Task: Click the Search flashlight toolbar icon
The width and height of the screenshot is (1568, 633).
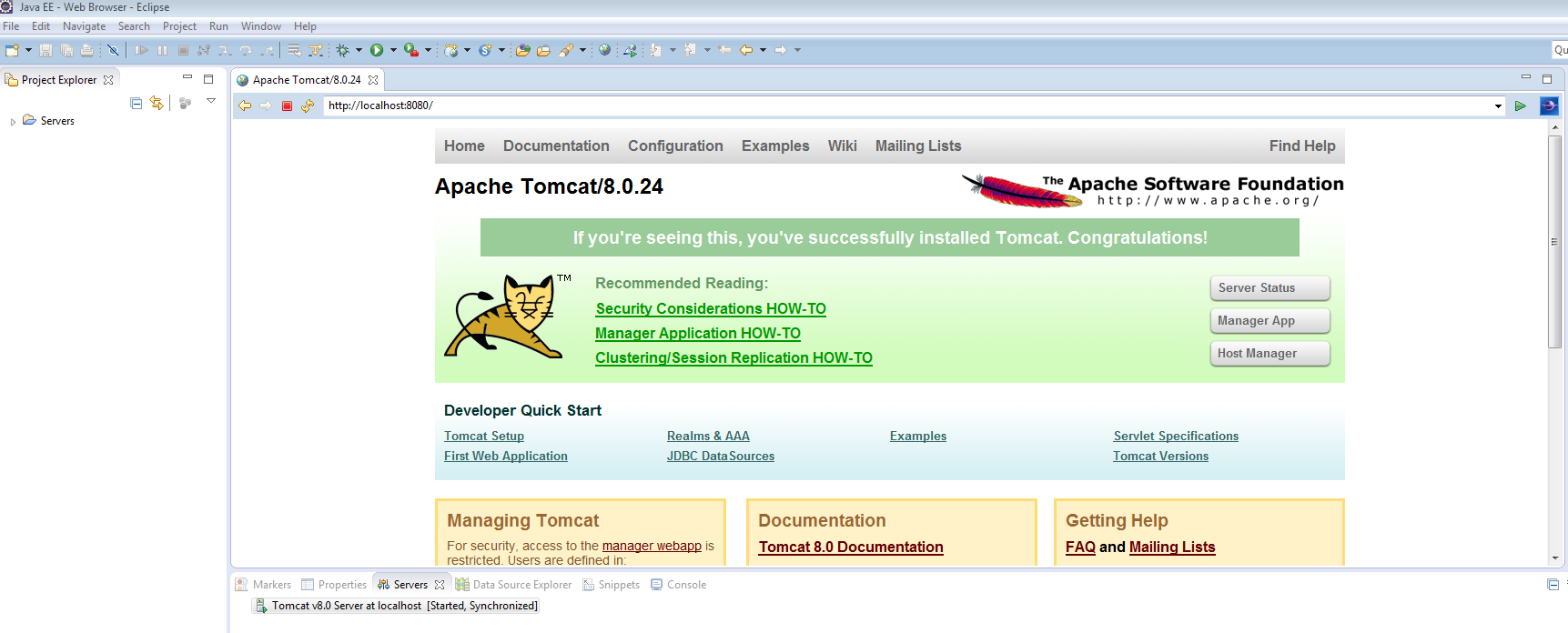Action: point(566,50)
